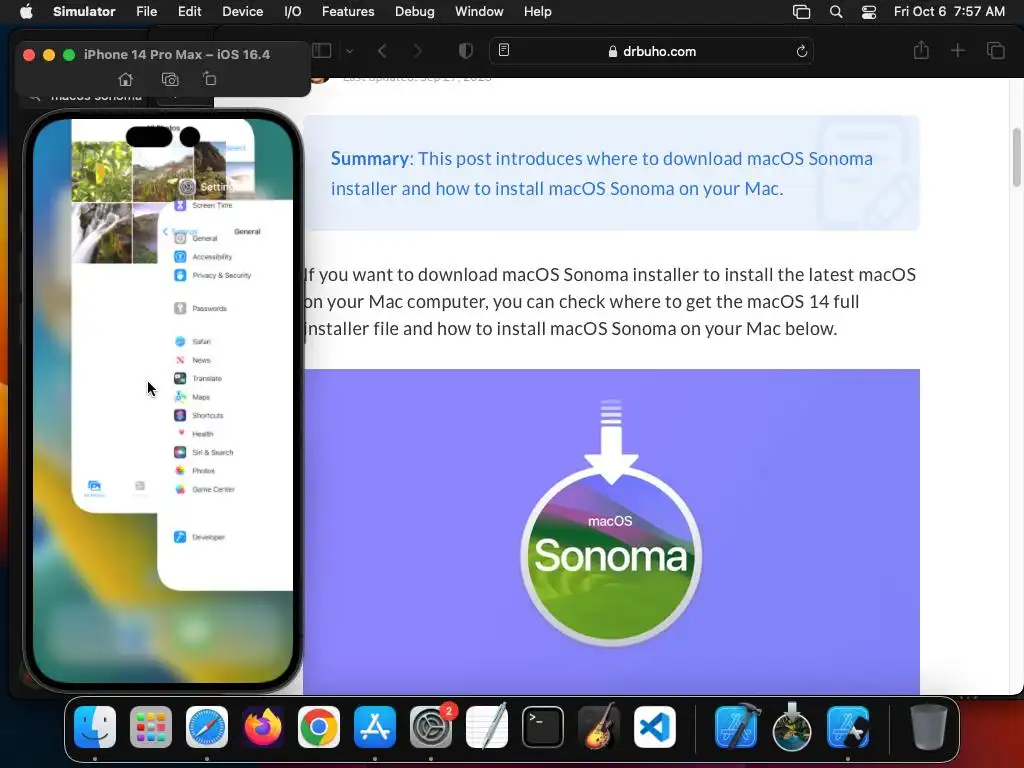
Task: Open Safari from the Dock
Action: (207, 727)
